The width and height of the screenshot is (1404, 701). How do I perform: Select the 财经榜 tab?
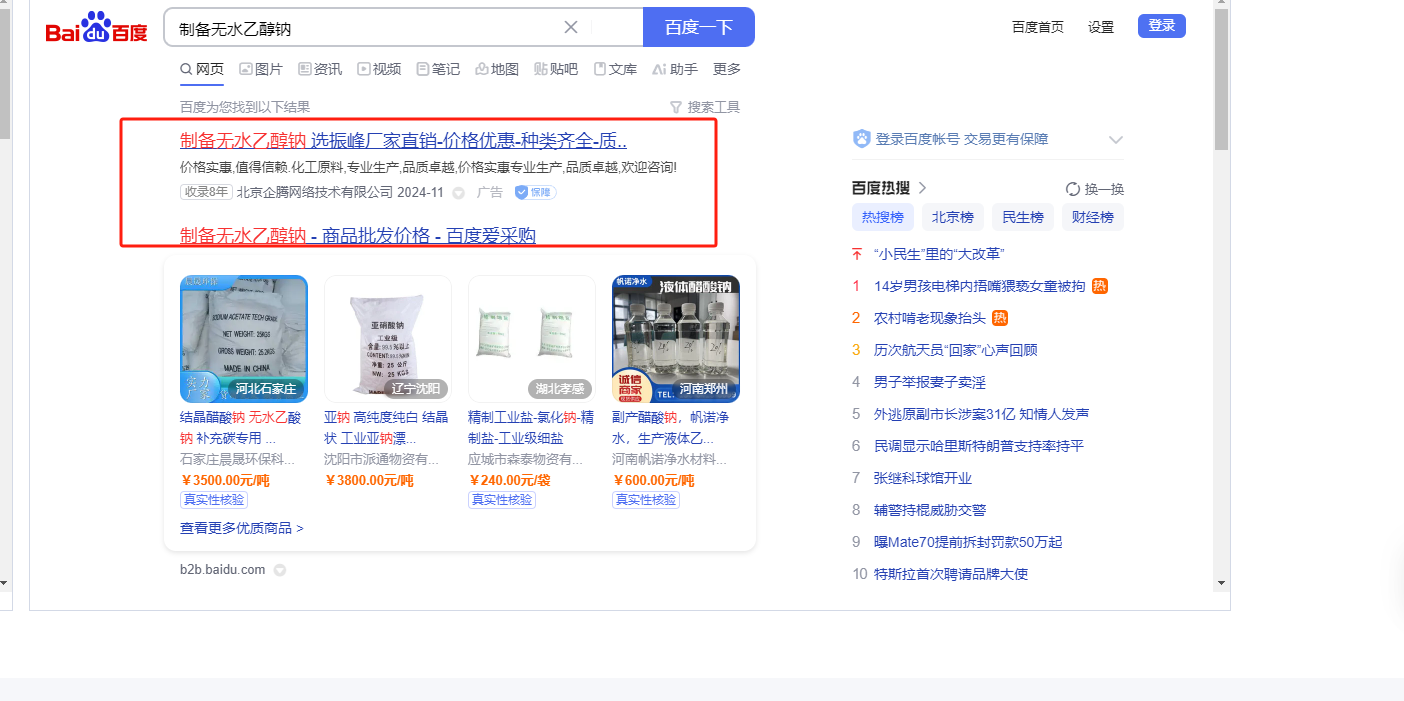pos(1093,217)
